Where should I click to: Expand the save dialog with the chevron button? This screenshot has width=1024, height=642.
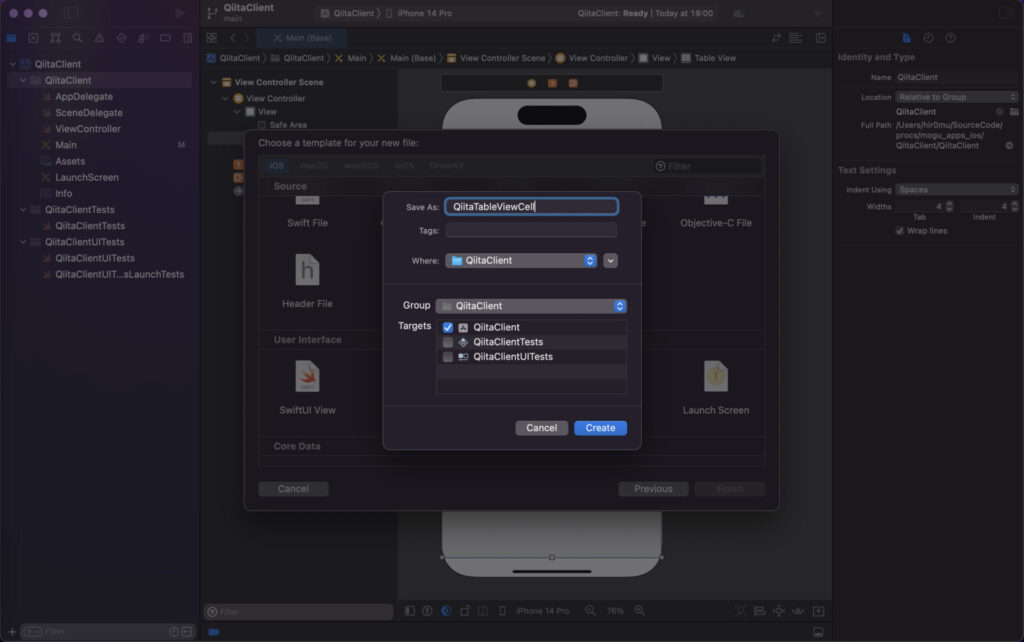tap(611, 261)
